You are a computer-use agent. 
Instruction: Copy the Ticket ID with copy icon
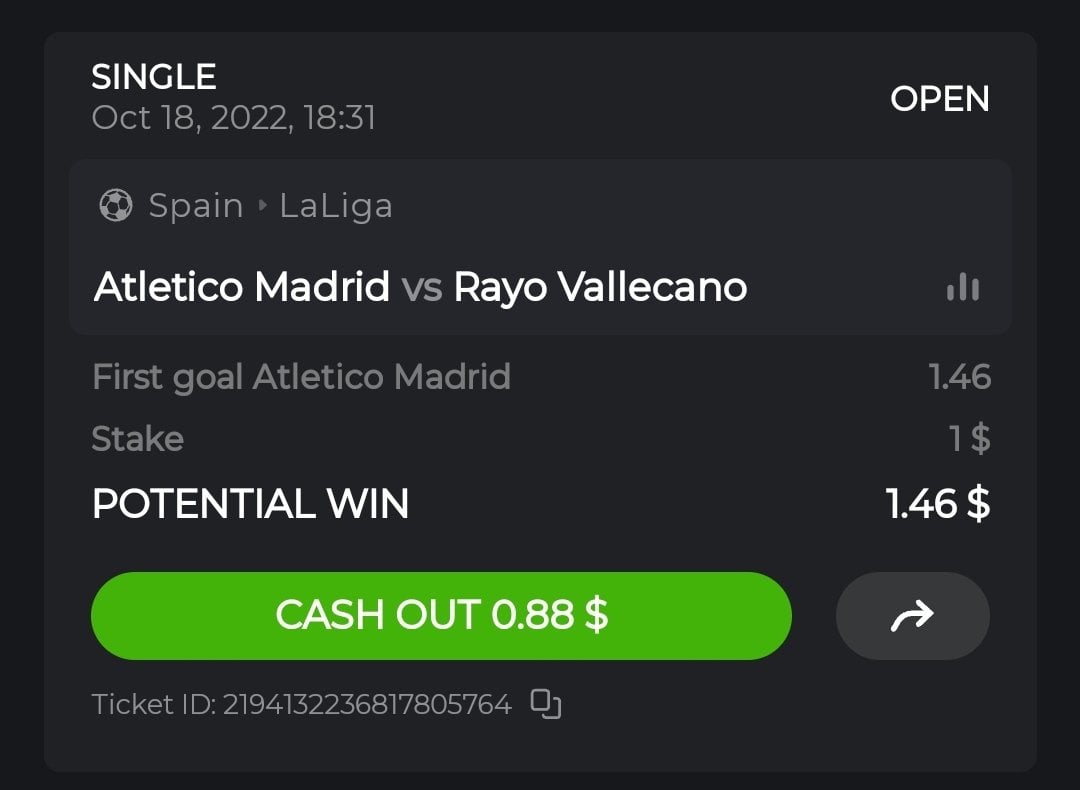(546, 705)
